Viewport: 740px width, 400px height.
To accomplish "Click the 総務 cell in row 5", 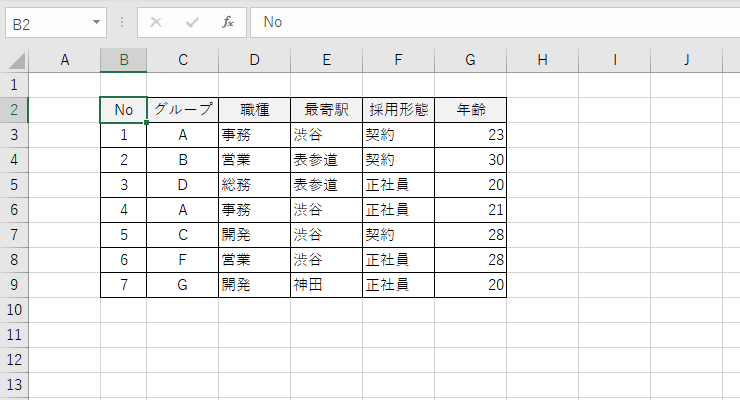I will click(x=254, y=185).
